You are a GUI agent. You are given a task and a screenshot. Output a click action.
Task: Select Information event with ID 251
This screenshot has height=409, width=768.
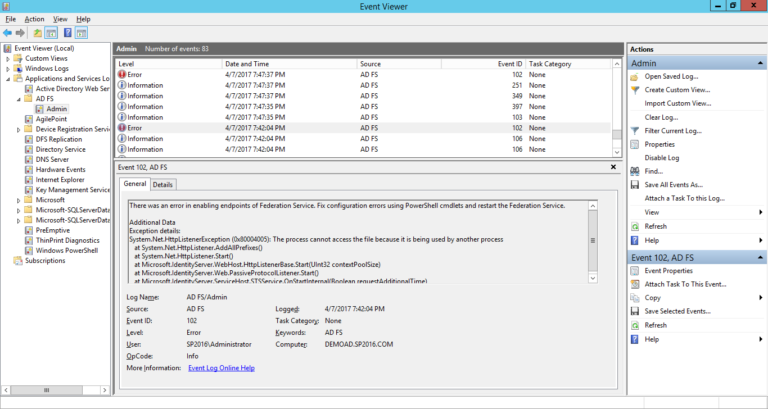coord(363,85)
